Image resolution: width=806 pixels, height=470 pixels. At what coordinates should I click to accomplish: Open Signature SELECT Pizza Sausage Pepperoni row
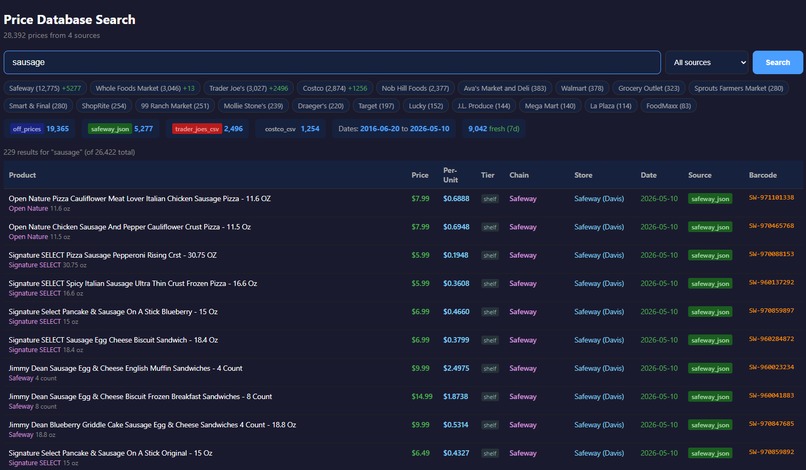point(403,260)
